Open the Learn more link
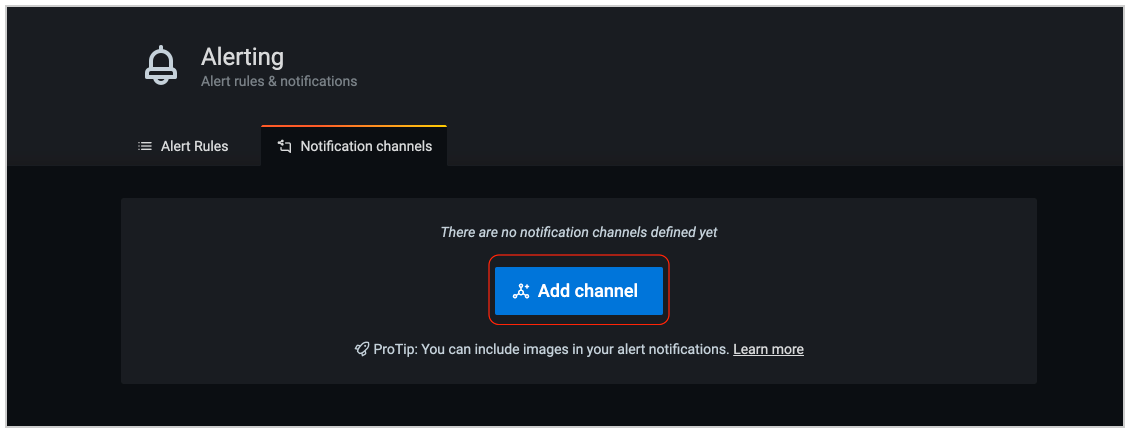This screenshot has width=1130, height=433. 768,349
